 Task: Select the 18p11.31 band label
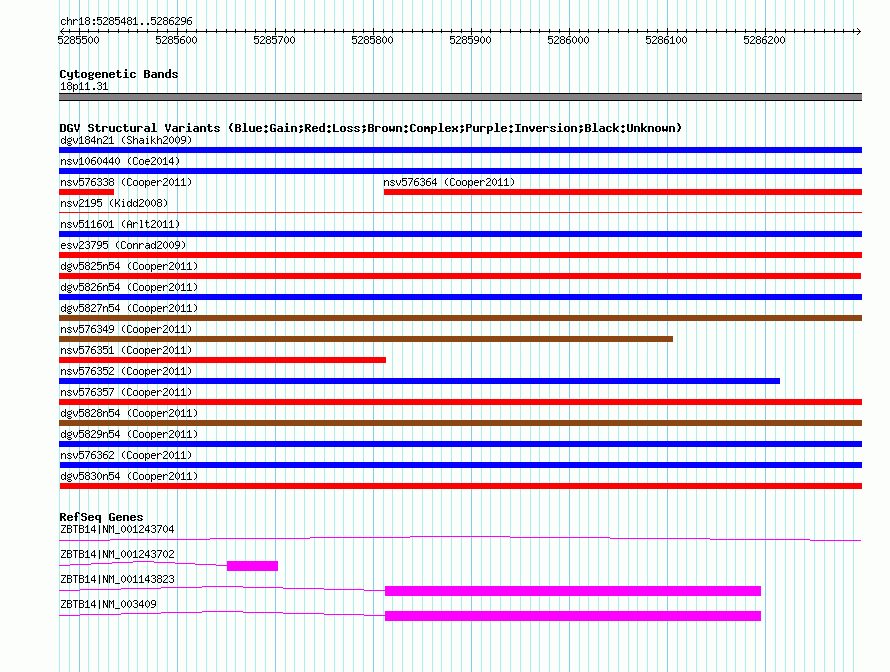84,86
